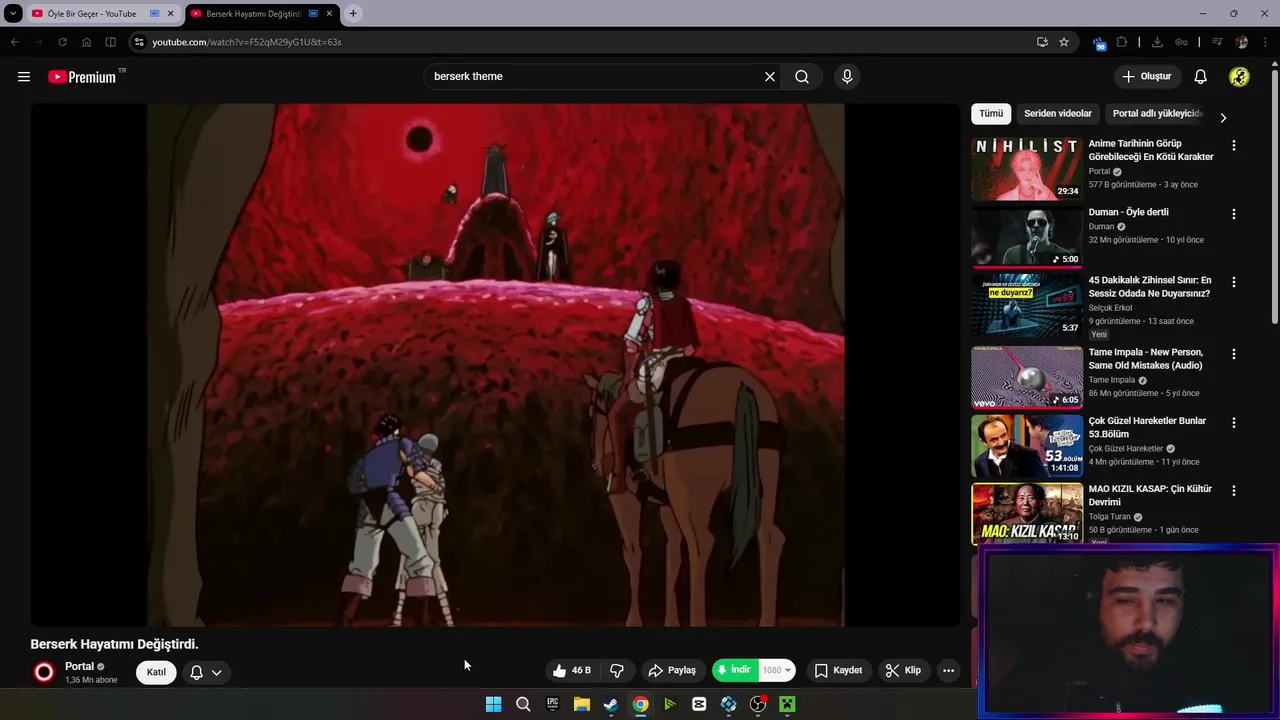The height and width of the screenshot is (720, 1280).
Task: Open Chrome downloads arrow icon
Action: coord(1157,42)
